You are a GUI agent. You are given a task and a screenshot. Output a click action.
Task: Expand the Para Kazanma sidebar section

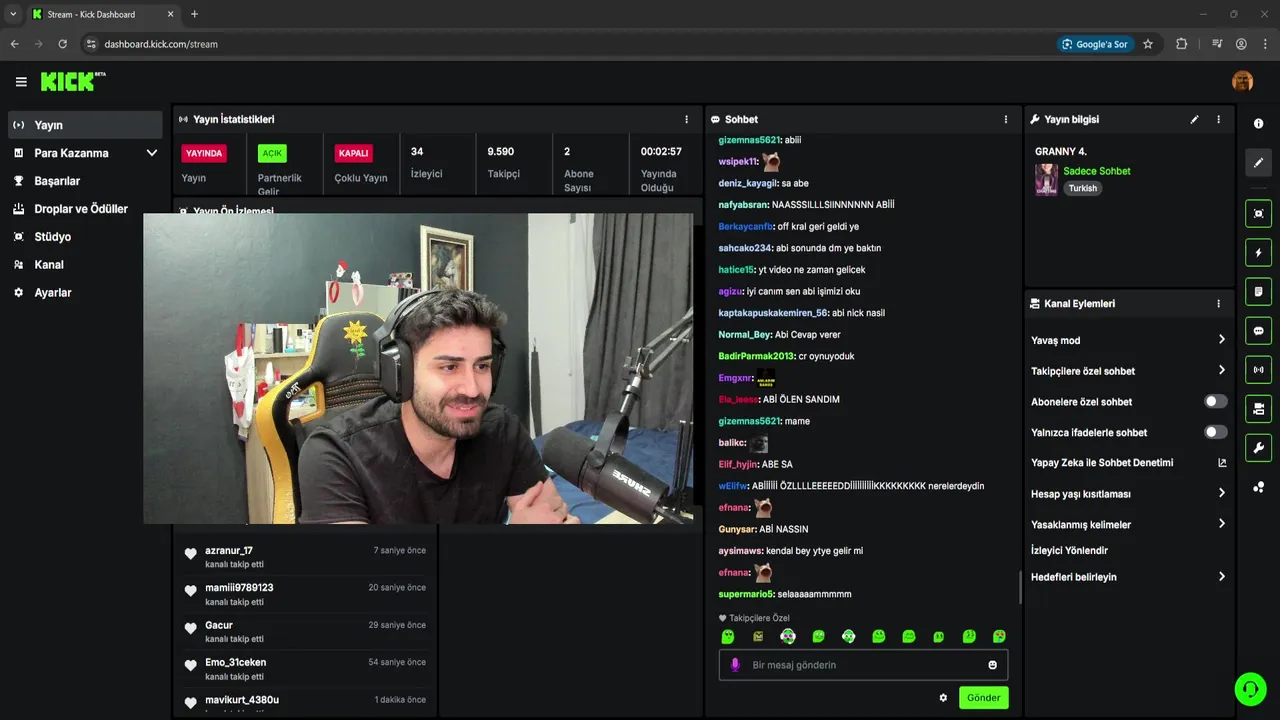pos(84,153)
